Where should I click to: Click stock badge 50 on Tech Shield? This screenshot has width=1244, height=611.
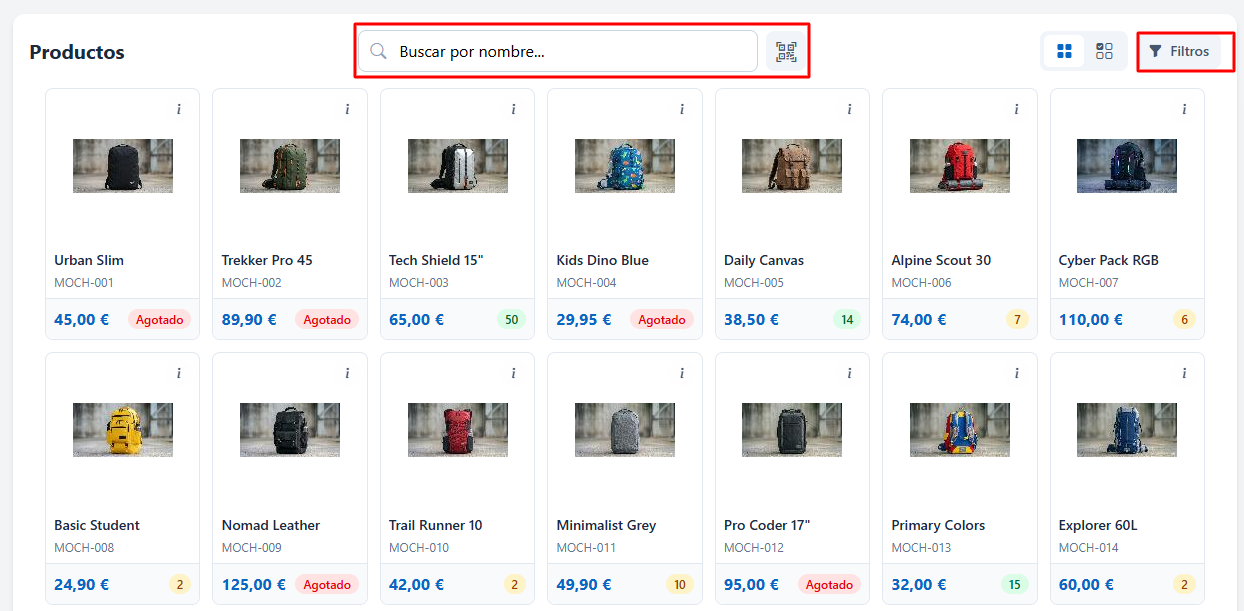512,320
